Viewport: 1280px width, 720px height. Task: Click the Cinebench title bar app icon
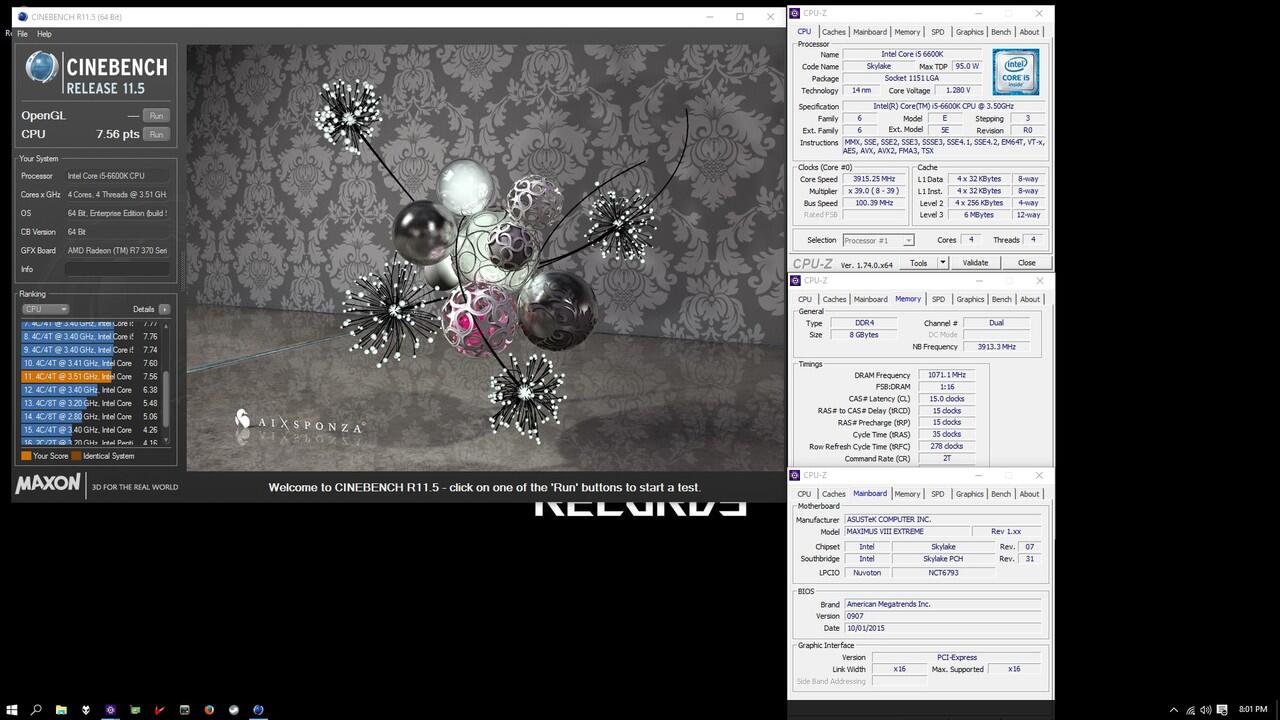(23, 16)
